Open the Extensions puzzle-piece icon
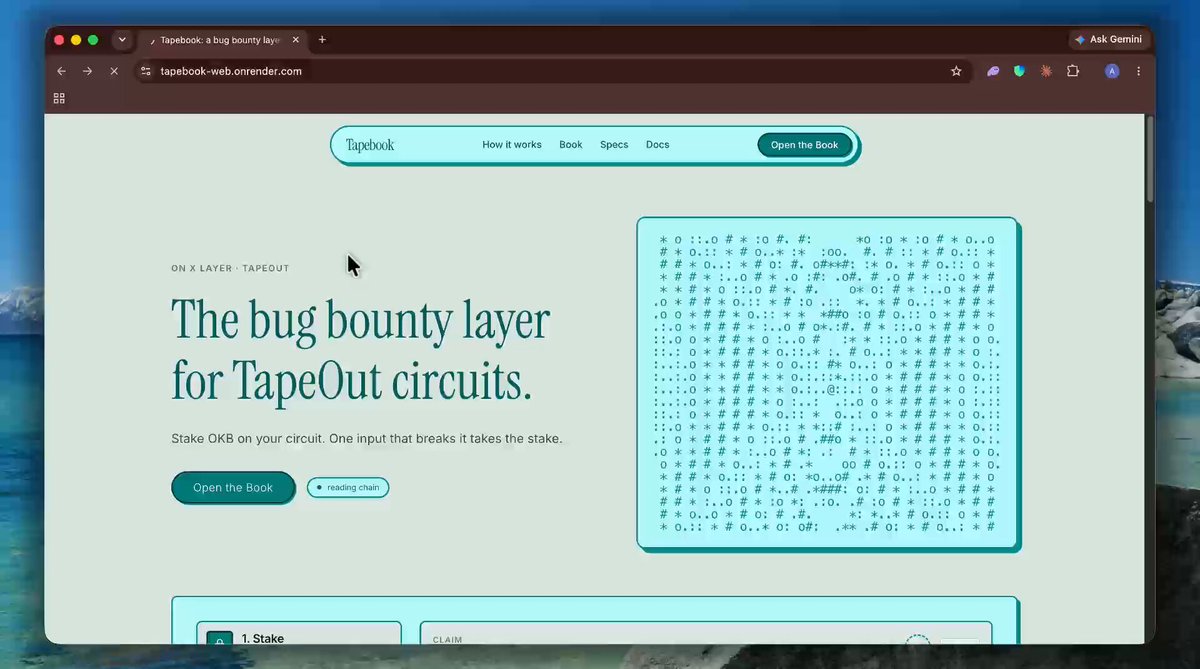The height and width of the screenshot is (669, 1200). [1073, 71]
